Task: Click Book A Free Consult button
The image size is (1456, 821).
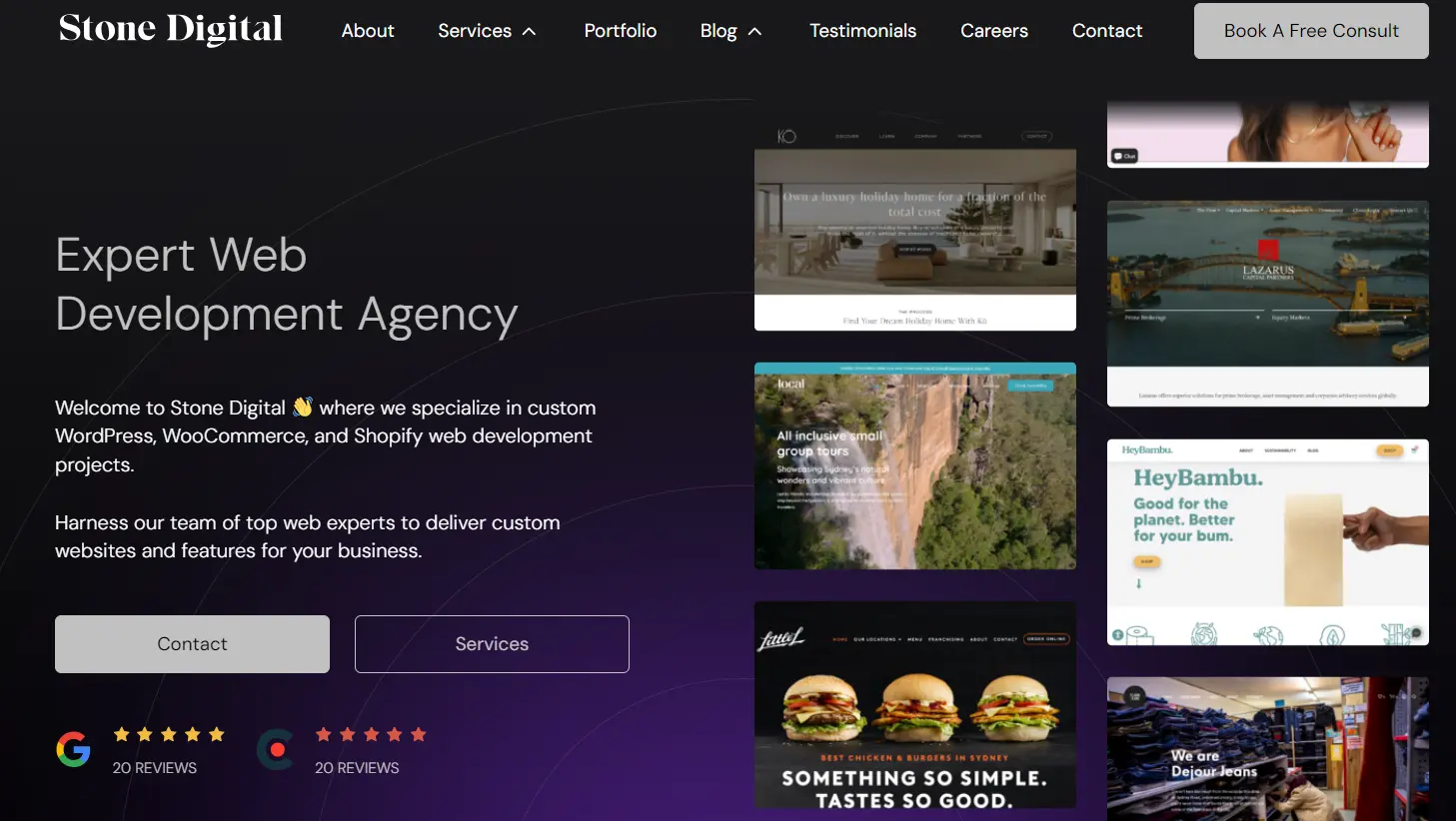Action: click(1311, 31)
